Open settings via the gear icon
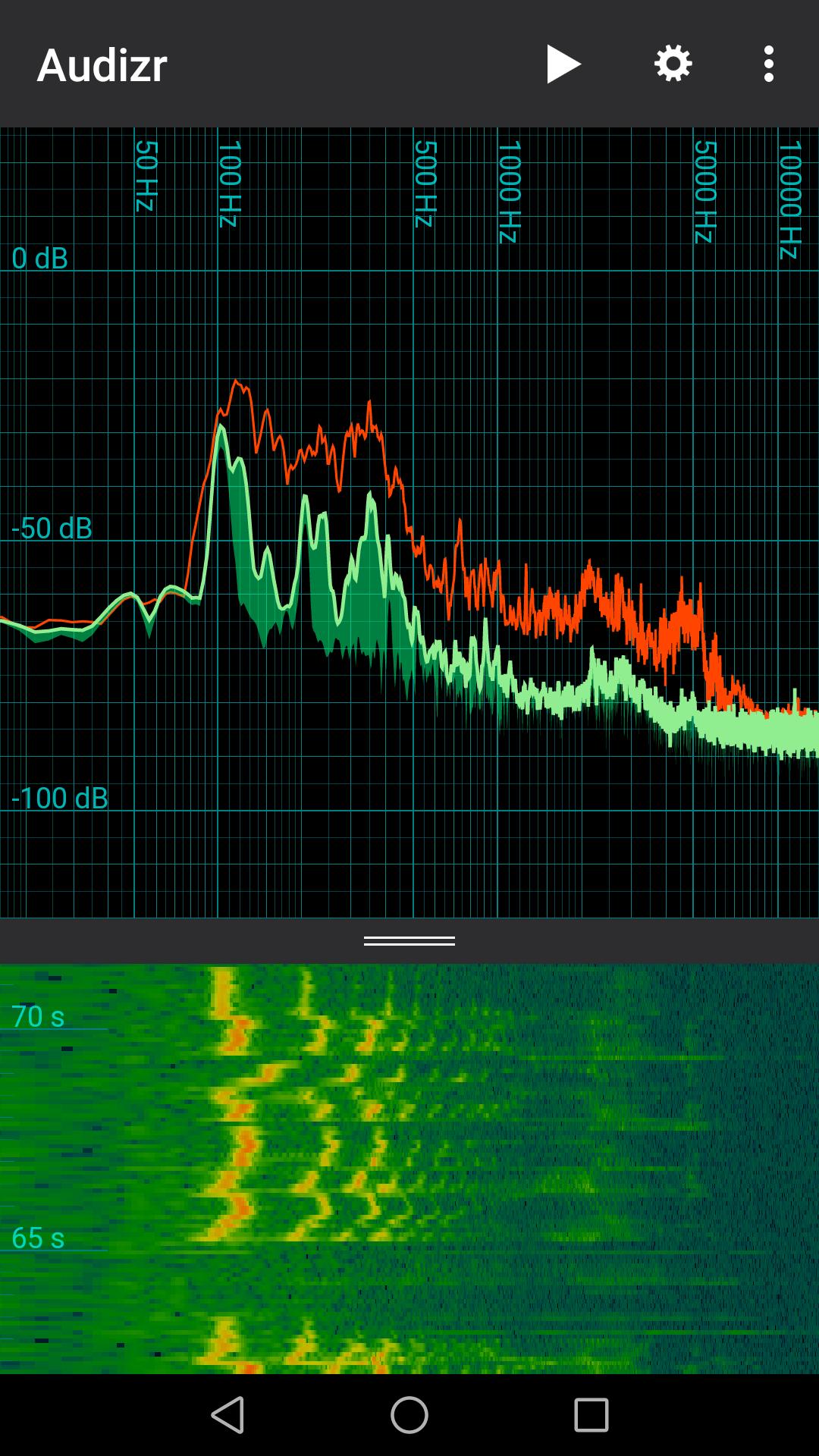 coord(673,64)
